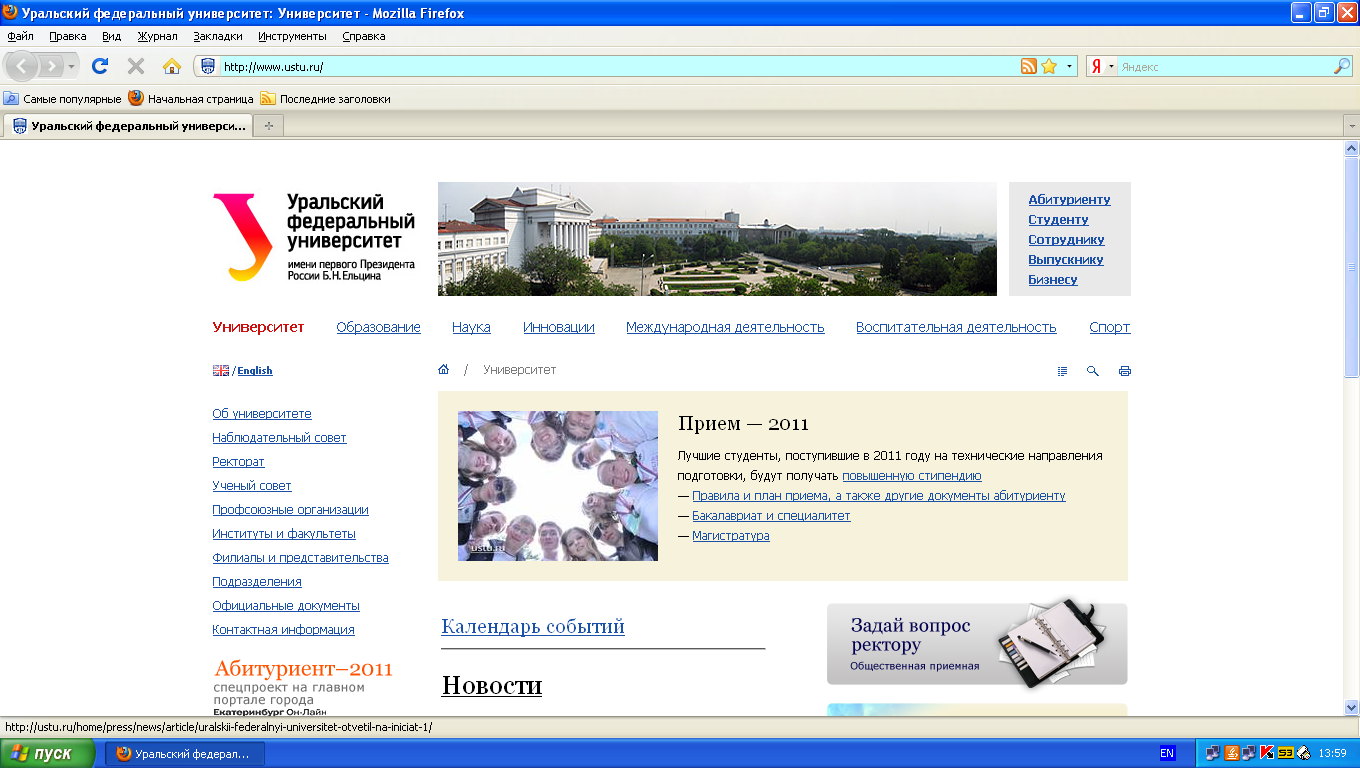Click the page scrollbar down arrow
The width and height of the screenshot is (1360, 768).
1351,707
